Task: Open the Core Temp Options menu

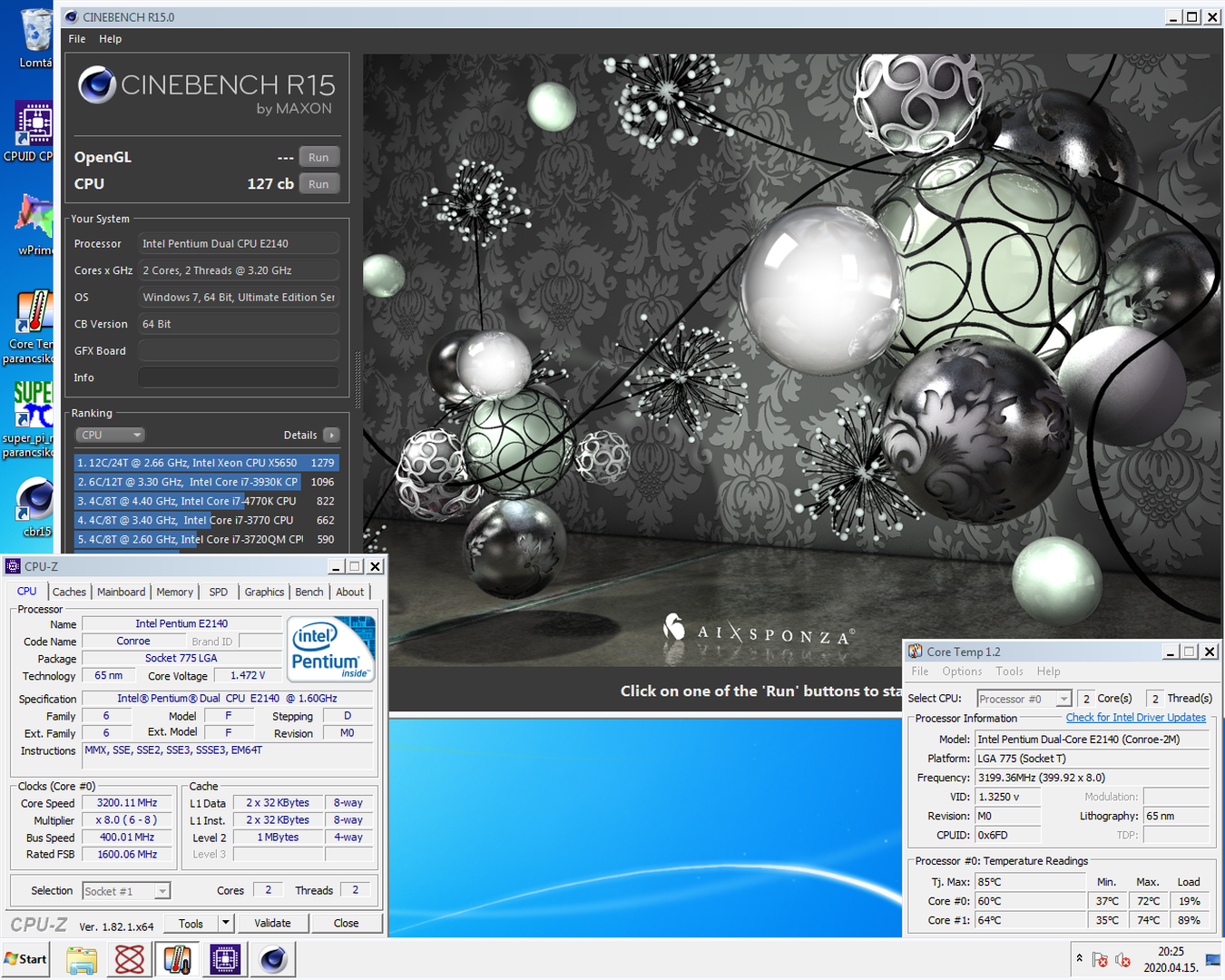Action: (x=962, y=671)
